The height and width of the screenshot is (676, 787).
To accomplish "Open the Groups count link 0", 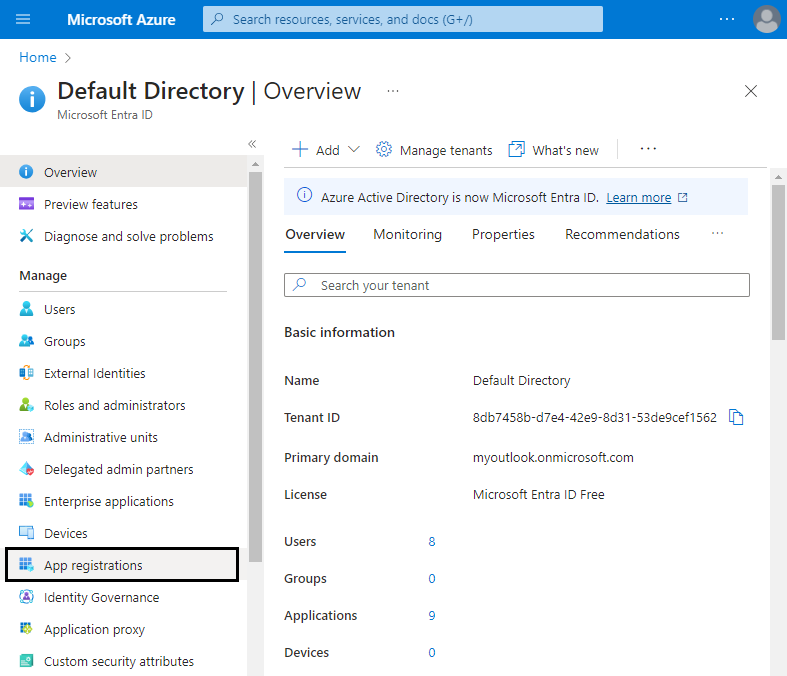I will point(432,579).
